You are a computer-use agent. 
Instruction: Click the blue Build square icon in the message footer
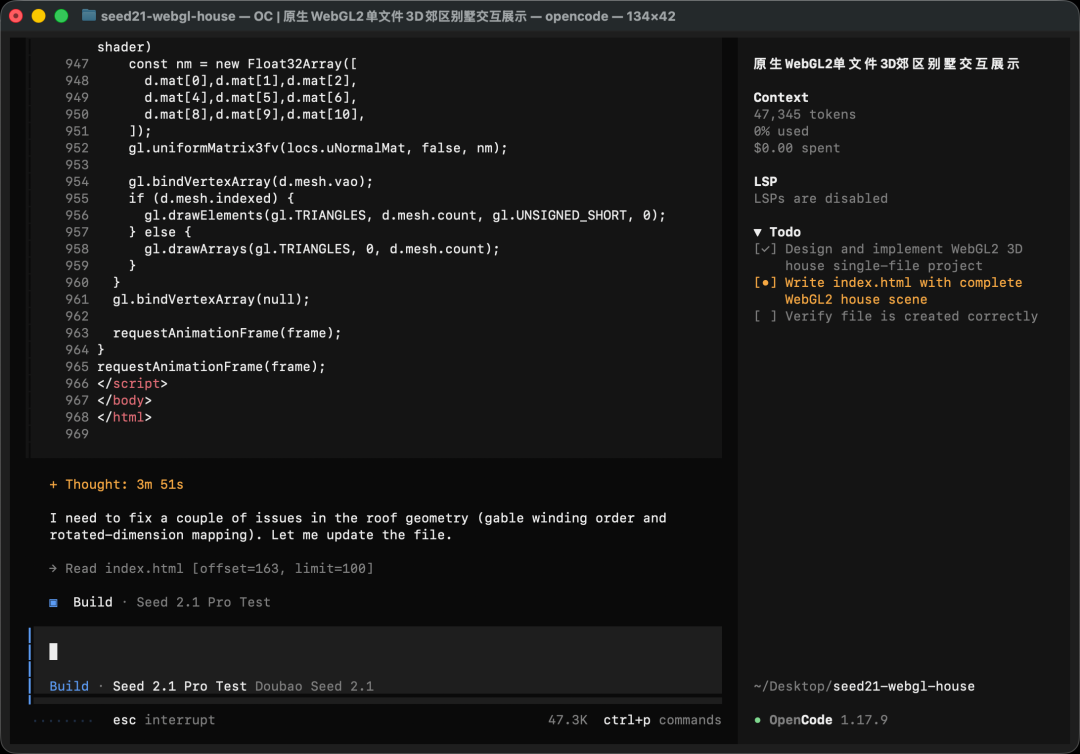53,603
